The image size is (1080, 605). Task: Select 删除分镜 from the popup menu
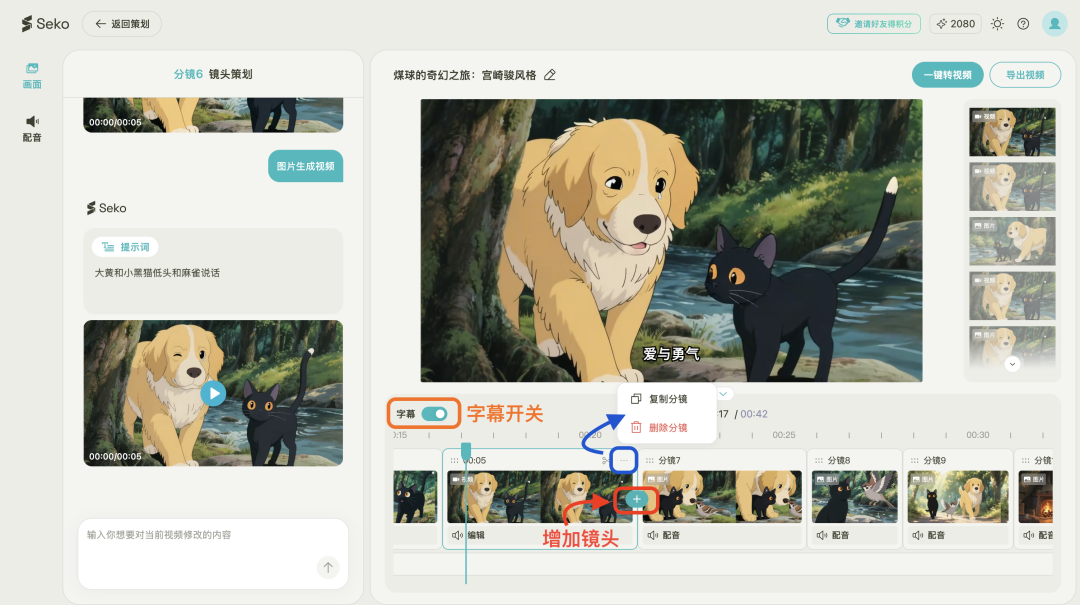pyautogui.click(x=660, y=427)
